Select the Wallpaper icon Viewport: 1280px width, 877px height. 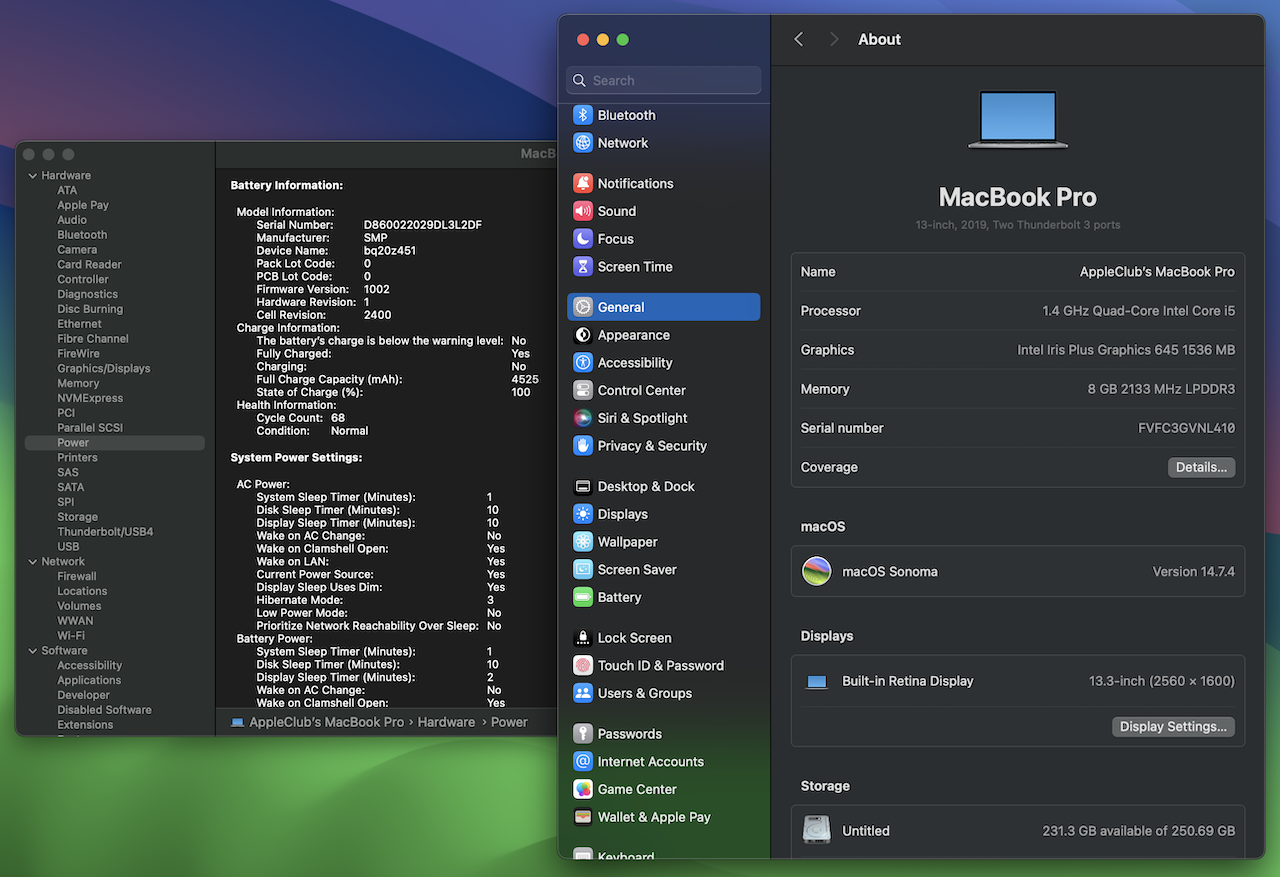click(583, 542)
